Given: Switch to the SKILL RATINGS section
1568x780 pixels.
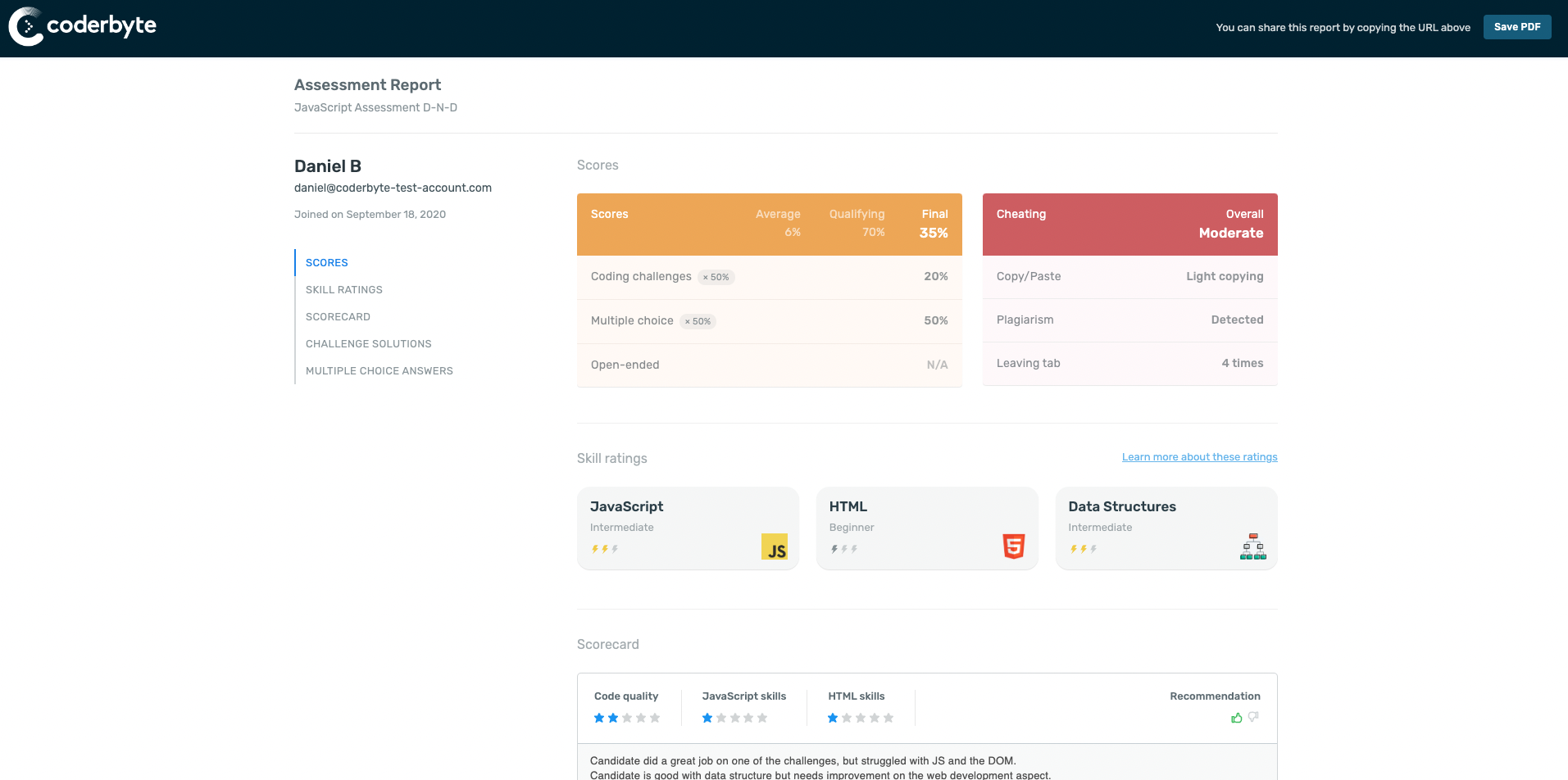Looking at the screenshot, I should (x=344, y=289).
